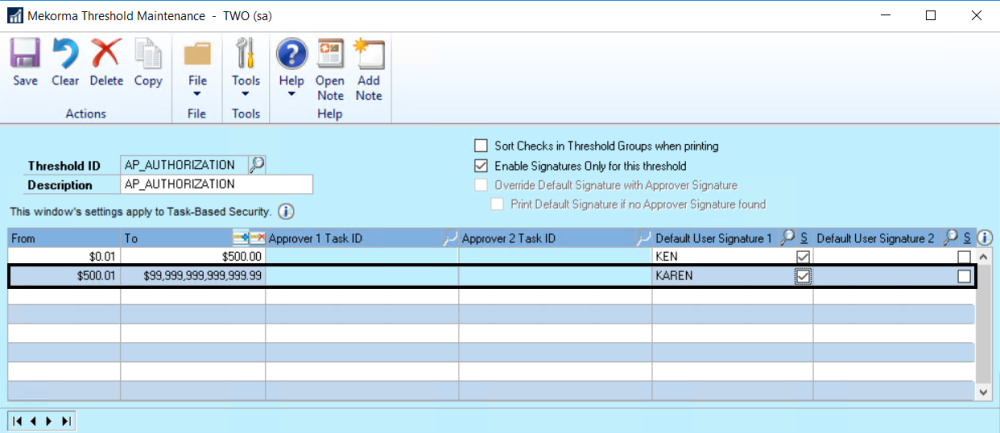The image size is (1000, 433).
Task: Click the grid scrollbar up arrow
Action: click(985, 257)
